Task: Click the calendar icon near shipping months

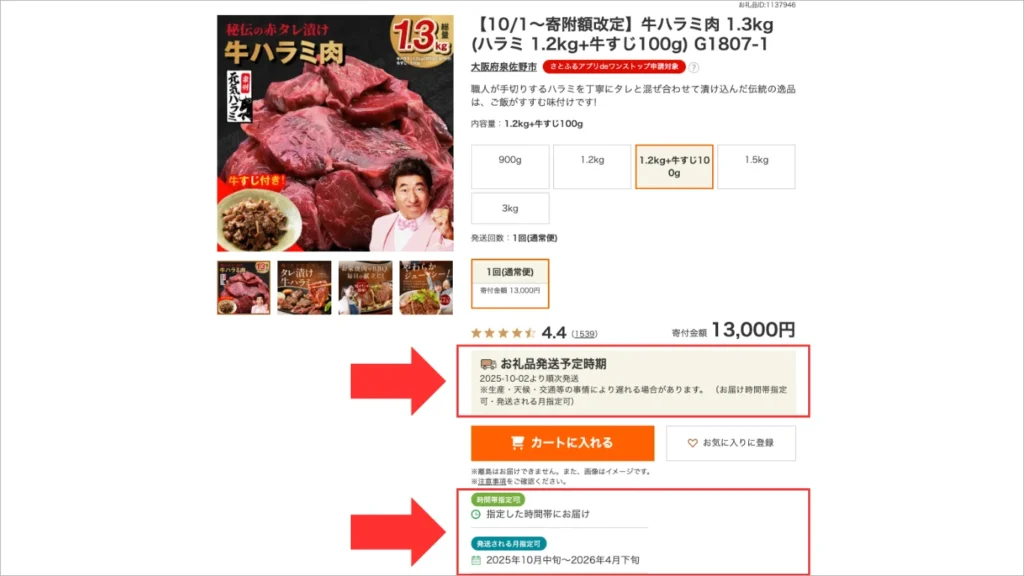Action: pyautogui.click(x=476, y=560)
